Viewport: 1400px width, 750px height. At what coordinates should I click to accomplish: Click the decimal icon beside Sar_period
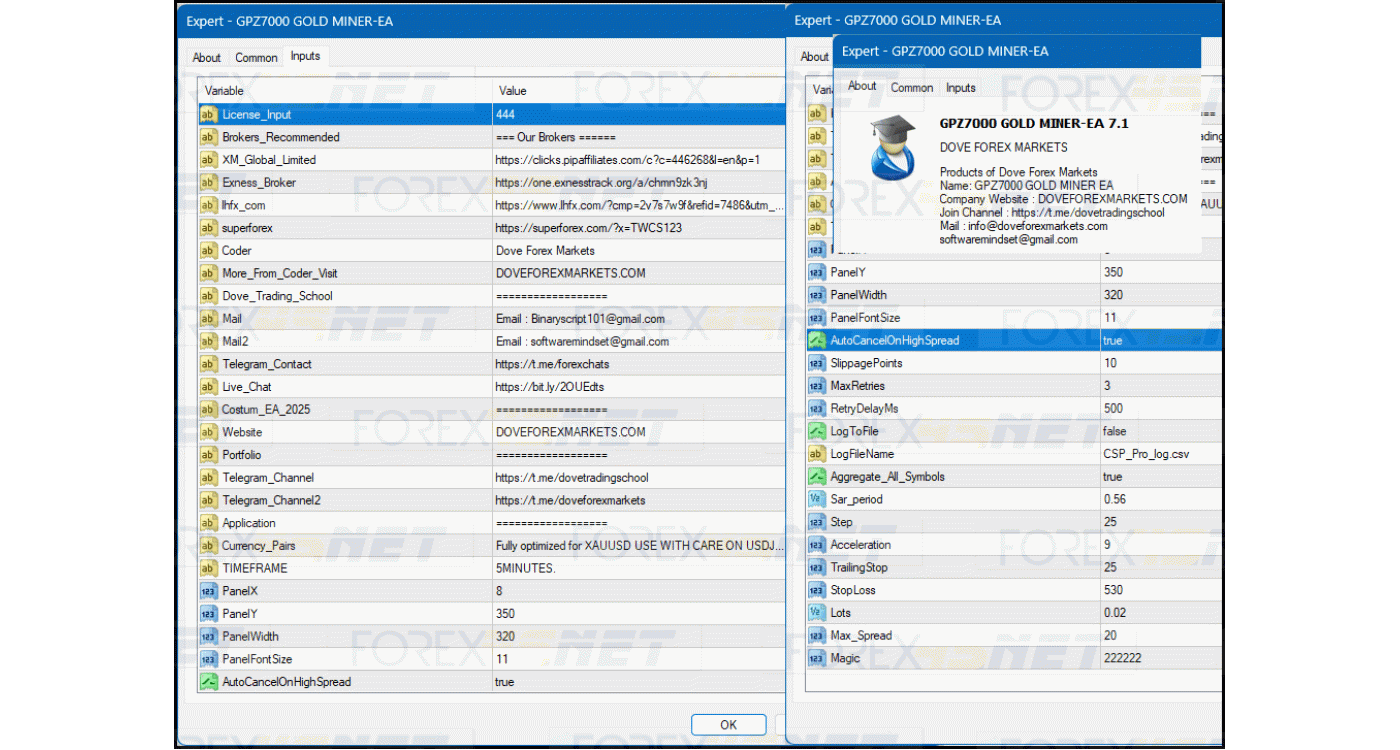tap(816, 500)
